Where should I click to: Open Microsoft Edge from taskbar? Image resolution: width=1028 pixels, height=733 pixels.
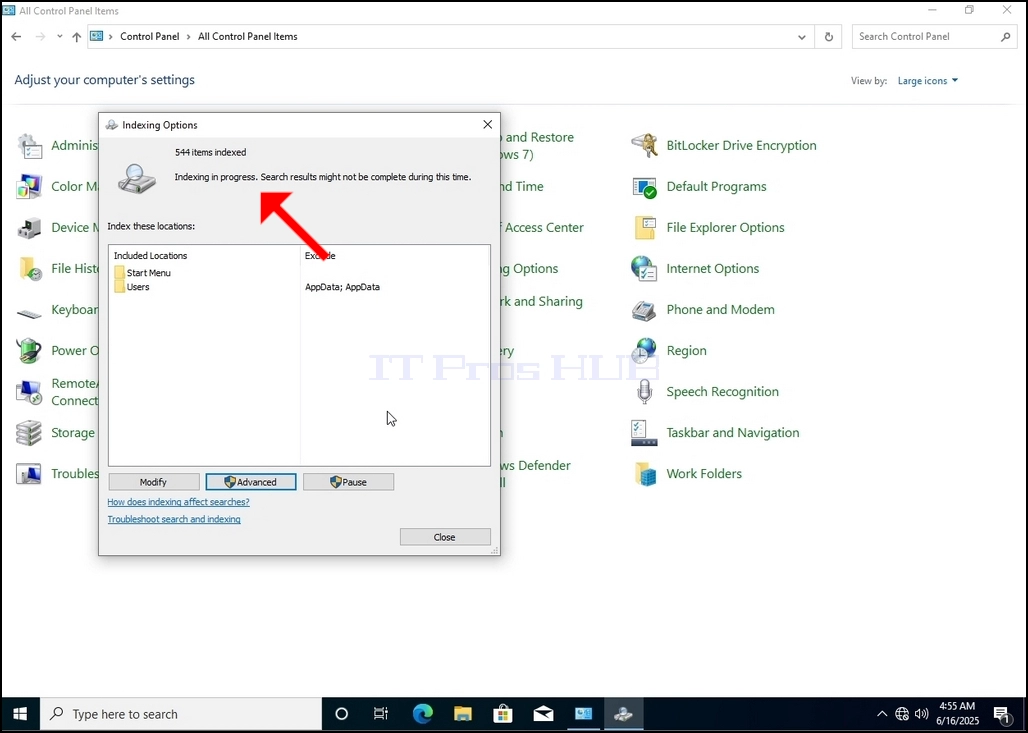422,714
